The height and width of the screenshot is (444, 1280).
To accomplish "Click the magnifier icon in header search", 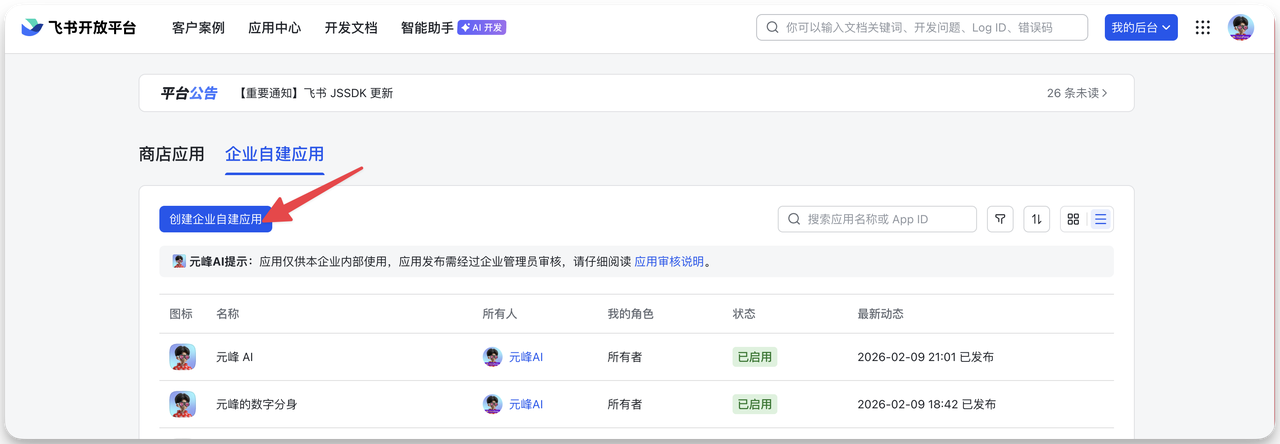I will pyautogui.click(x=773, y=28).
